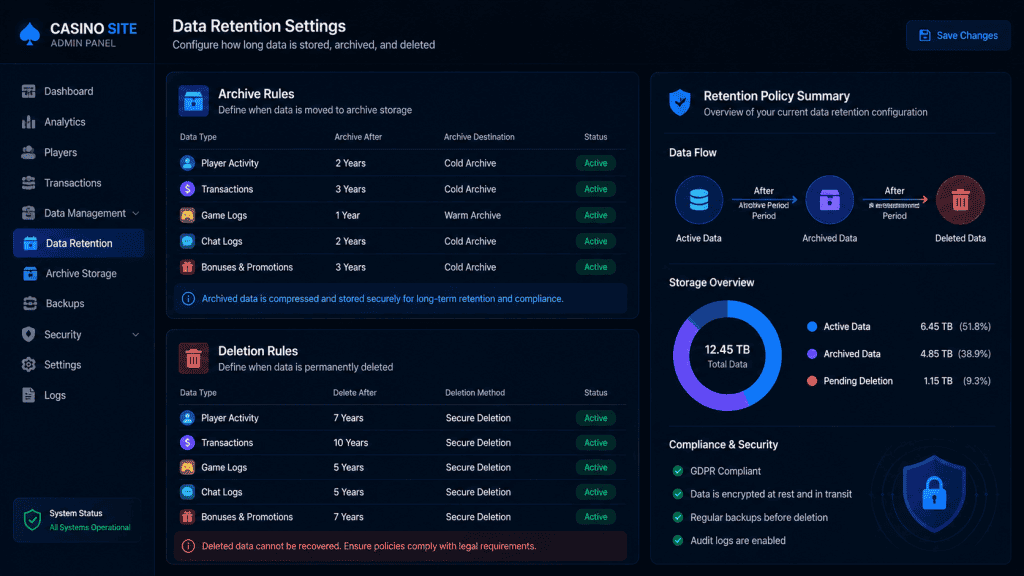The image size is (1024, 576).
Task: Click the Settings gear icon
Action: pos(28,364)
